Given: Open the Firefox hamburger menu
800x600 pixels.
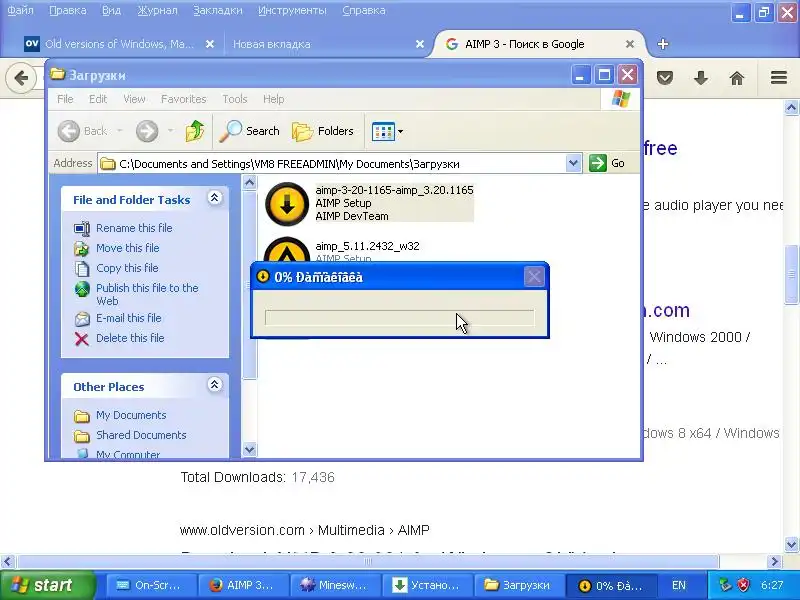Looking at the screenshot, I should coord(779,78).
